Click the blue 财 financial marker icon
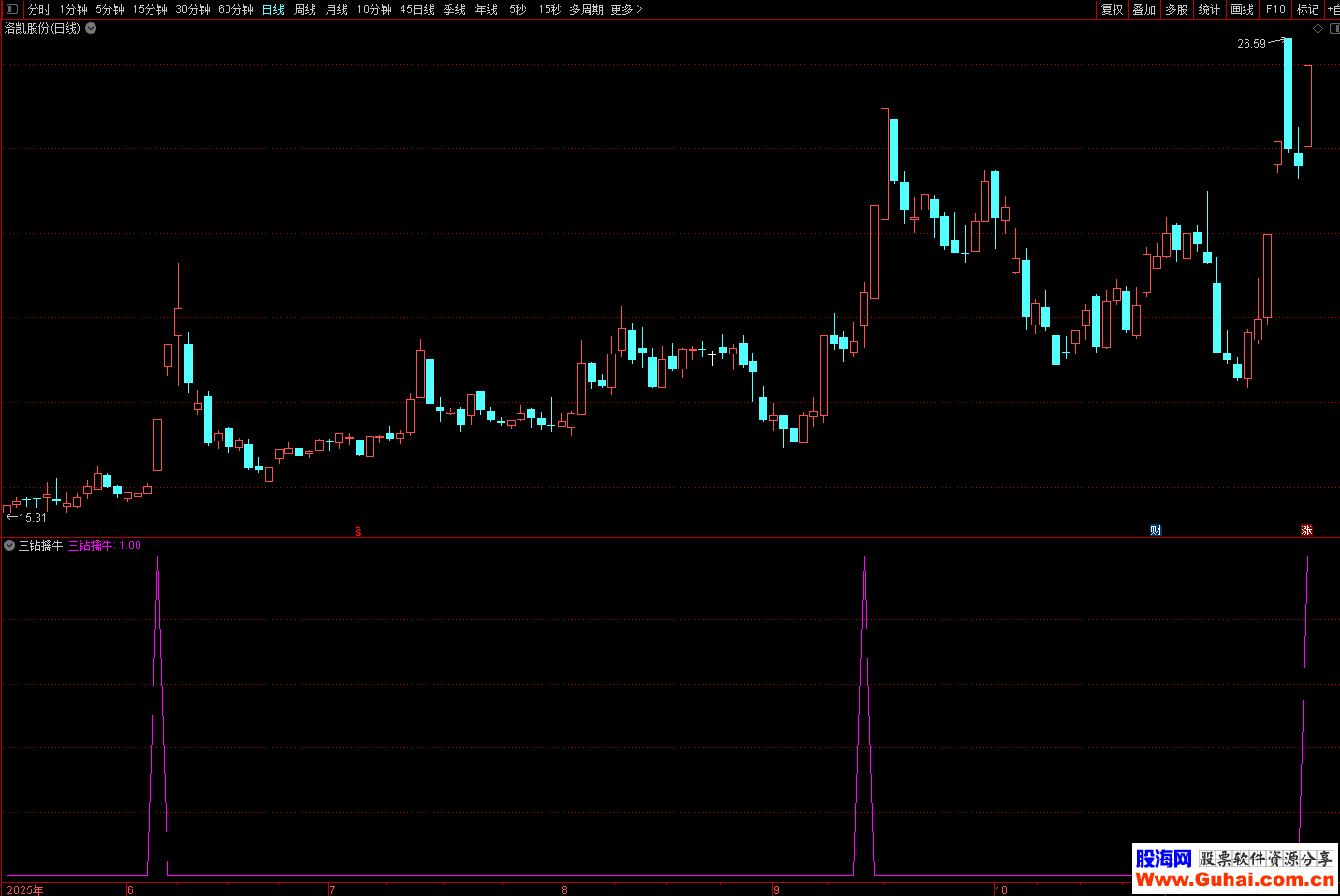1340x896 pixels. tap(1156, 530)
